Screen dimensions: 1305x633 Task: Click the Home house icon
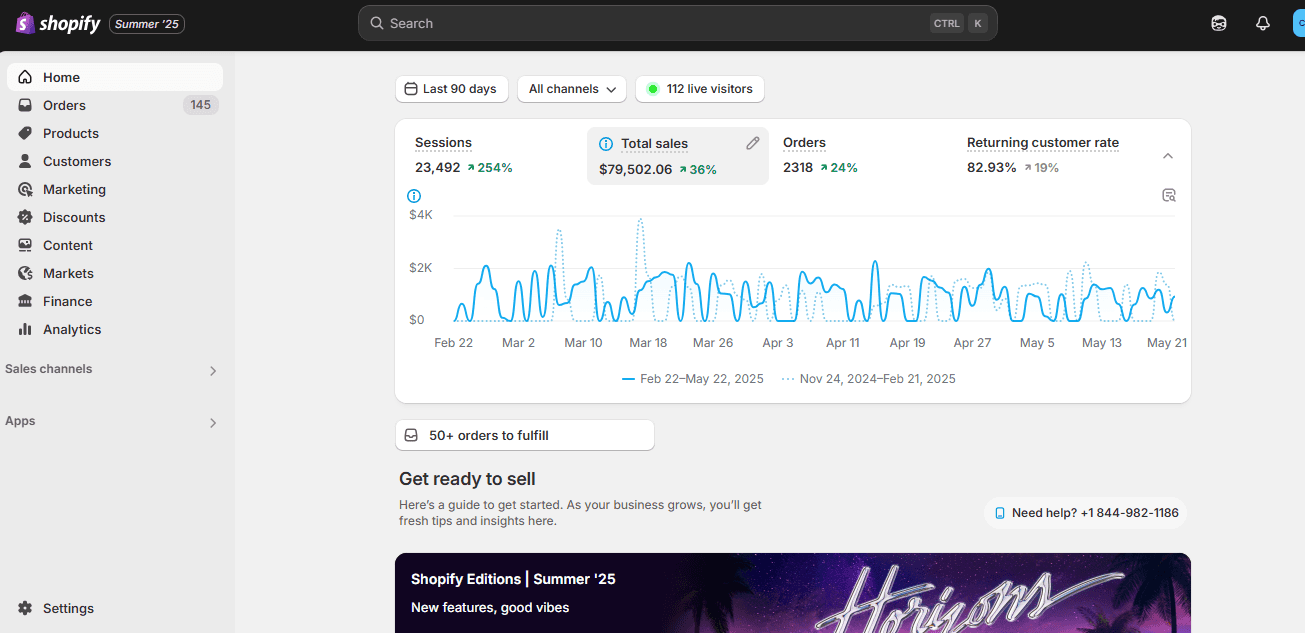25,77
